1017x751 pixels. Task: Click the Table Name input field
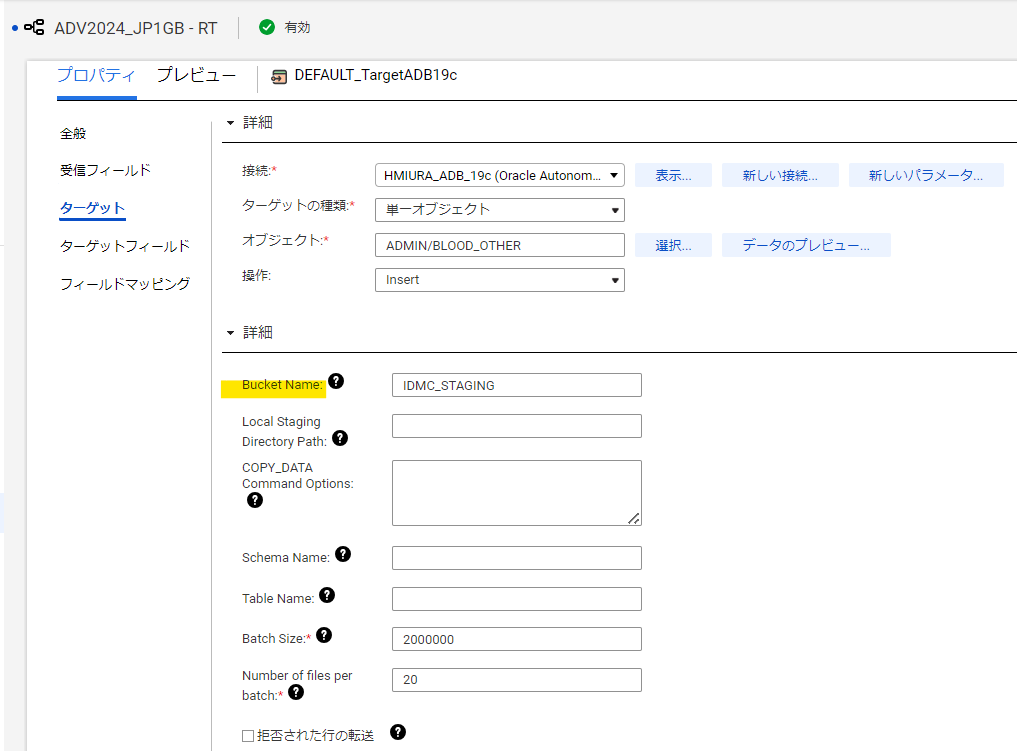point(517,599)
